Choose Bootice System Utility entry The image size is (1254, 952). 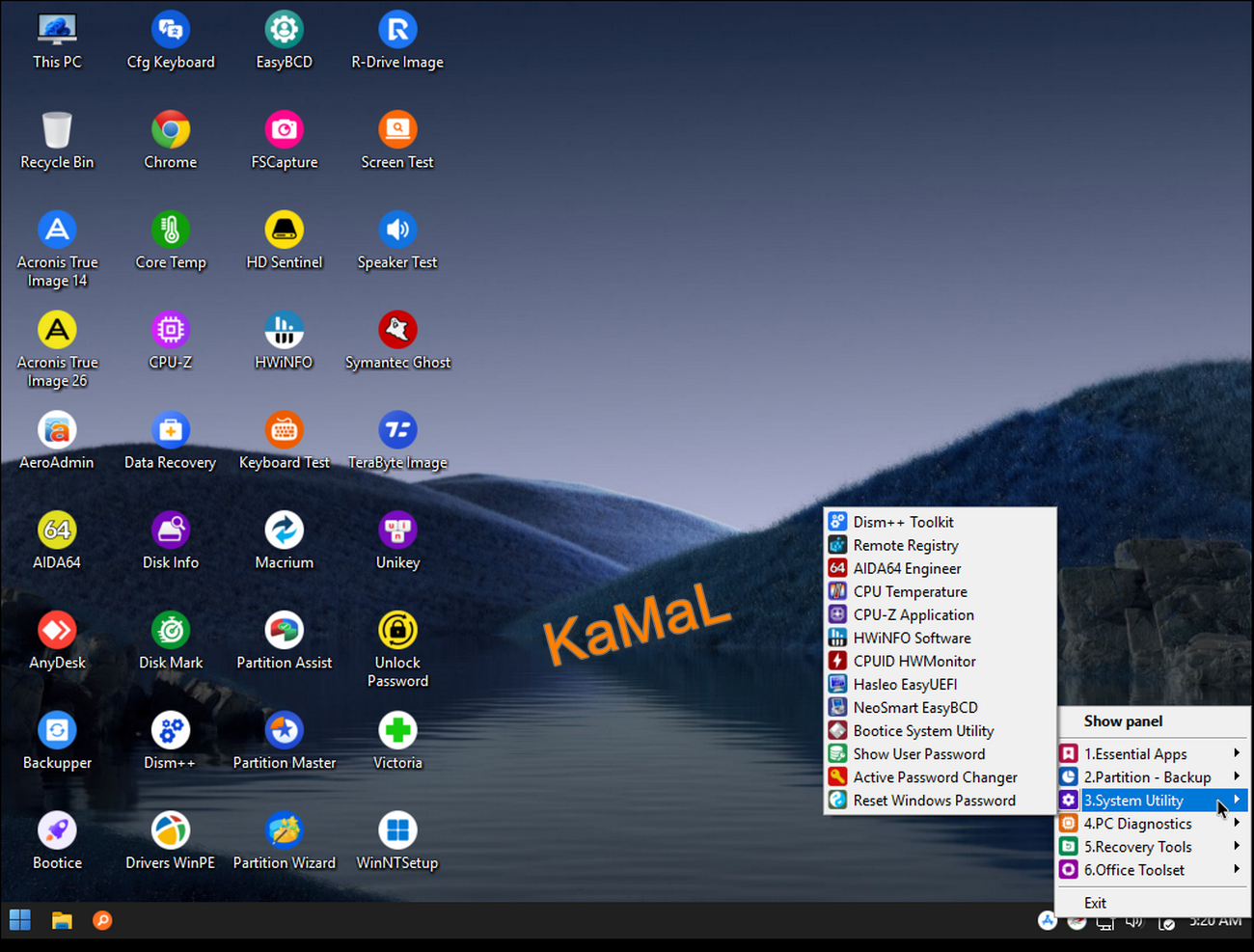point(940,730)
